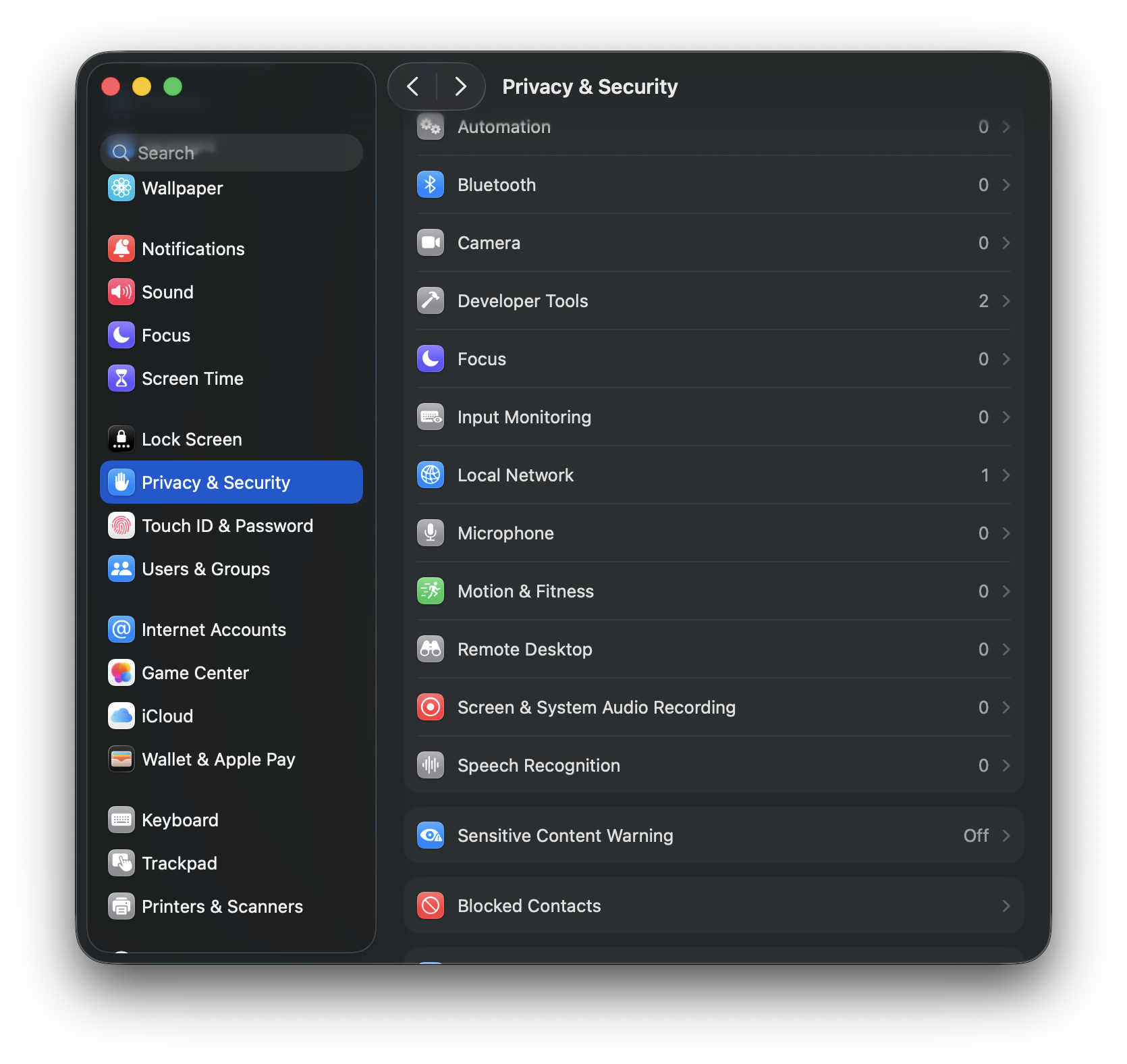Viewport: 1127px width, 1064px height.
Task: Click inside the sidebar Search field
Action: point(231,153)
